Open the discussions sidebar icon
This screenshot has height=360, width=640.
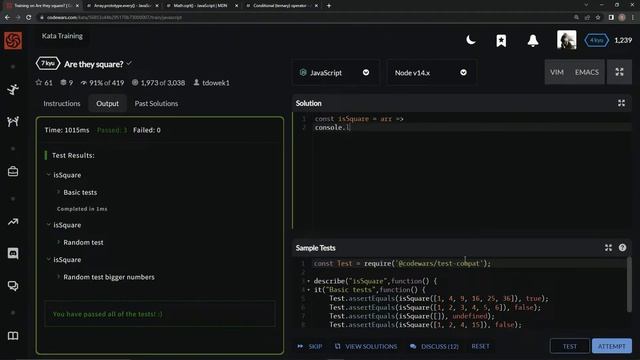[x=13, y=286]
